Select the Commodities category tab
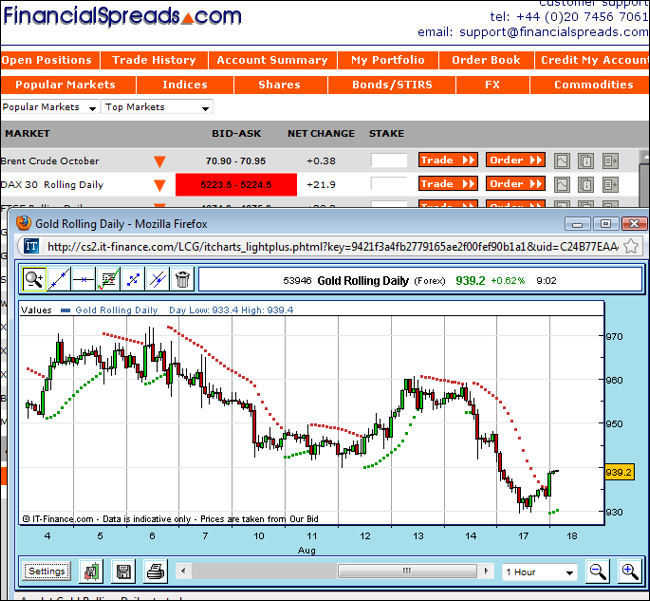650x601 pixels. (x=590, y=85)
